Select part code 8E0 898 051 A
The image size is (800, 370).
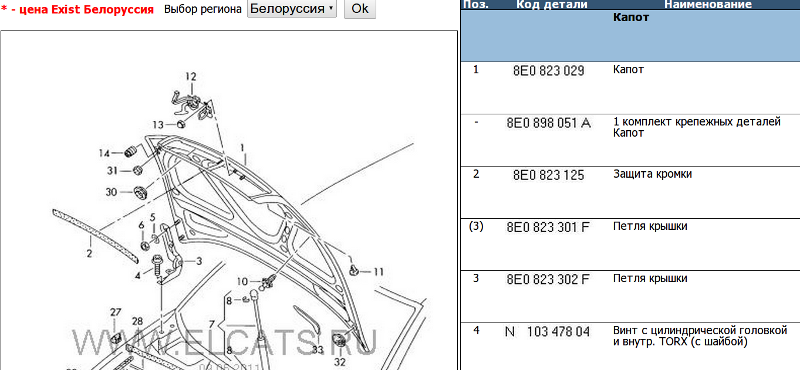pyautogui.click(x=548, y=123)
